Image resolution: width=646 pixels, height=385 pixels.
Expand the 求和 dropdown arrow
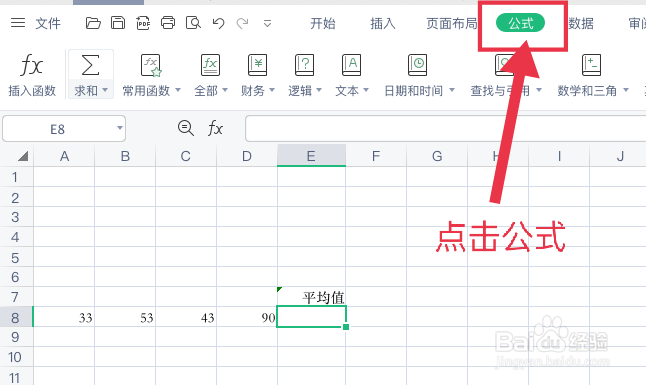point(105,90)
